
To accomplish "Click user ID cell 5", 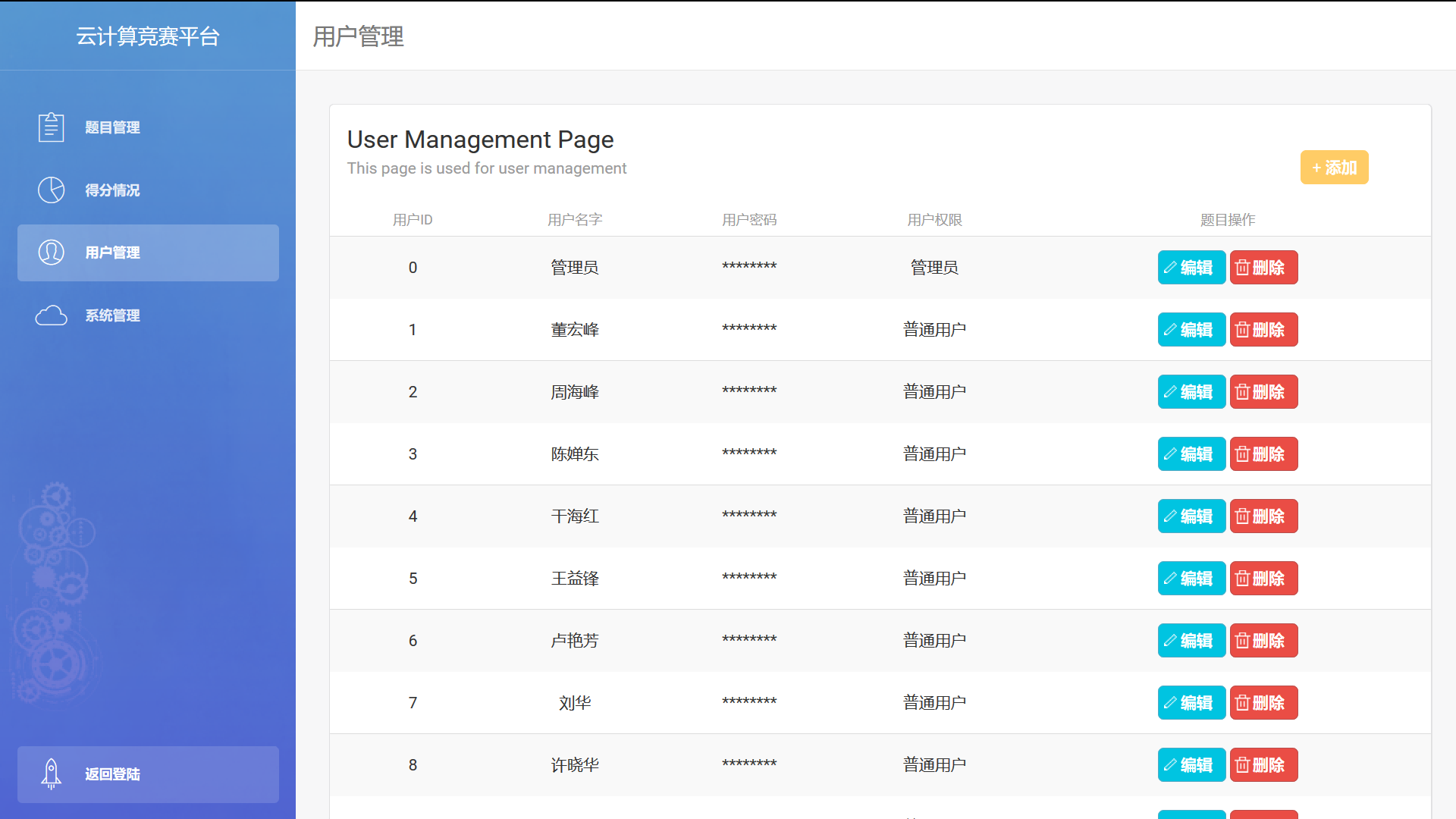I will pyautogui.click(x=413, y=579).
